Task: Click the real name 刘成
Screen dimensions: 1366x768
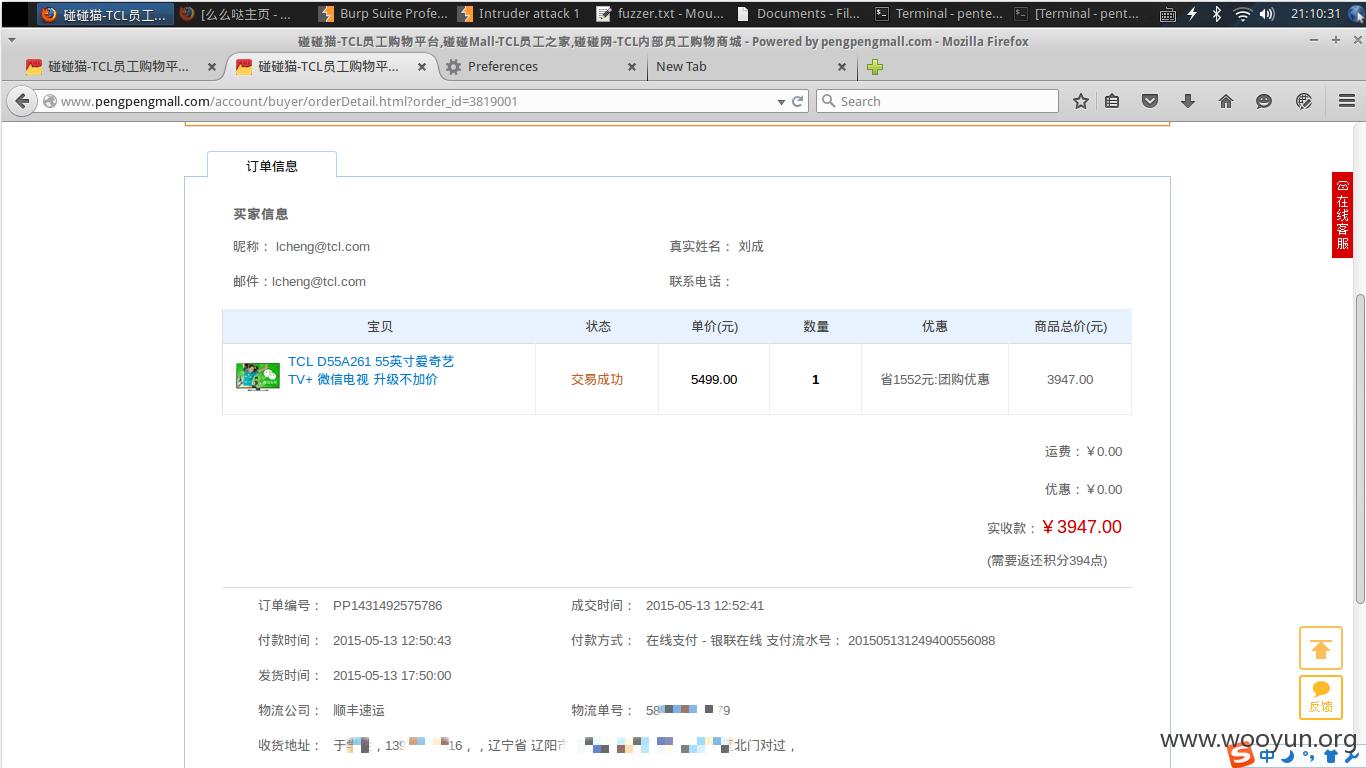Action: pos(751,246)
